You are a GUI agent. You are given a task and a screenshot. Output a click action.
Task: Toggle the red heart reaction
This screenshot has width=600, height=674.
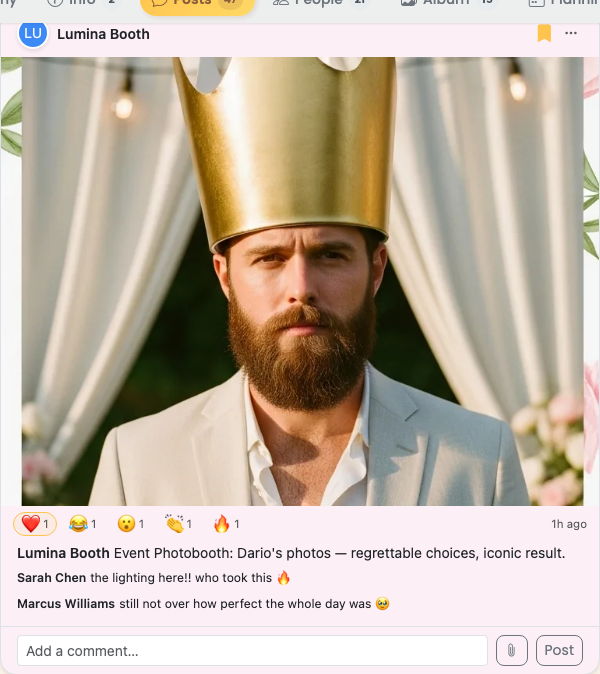[x=35, y=524]
